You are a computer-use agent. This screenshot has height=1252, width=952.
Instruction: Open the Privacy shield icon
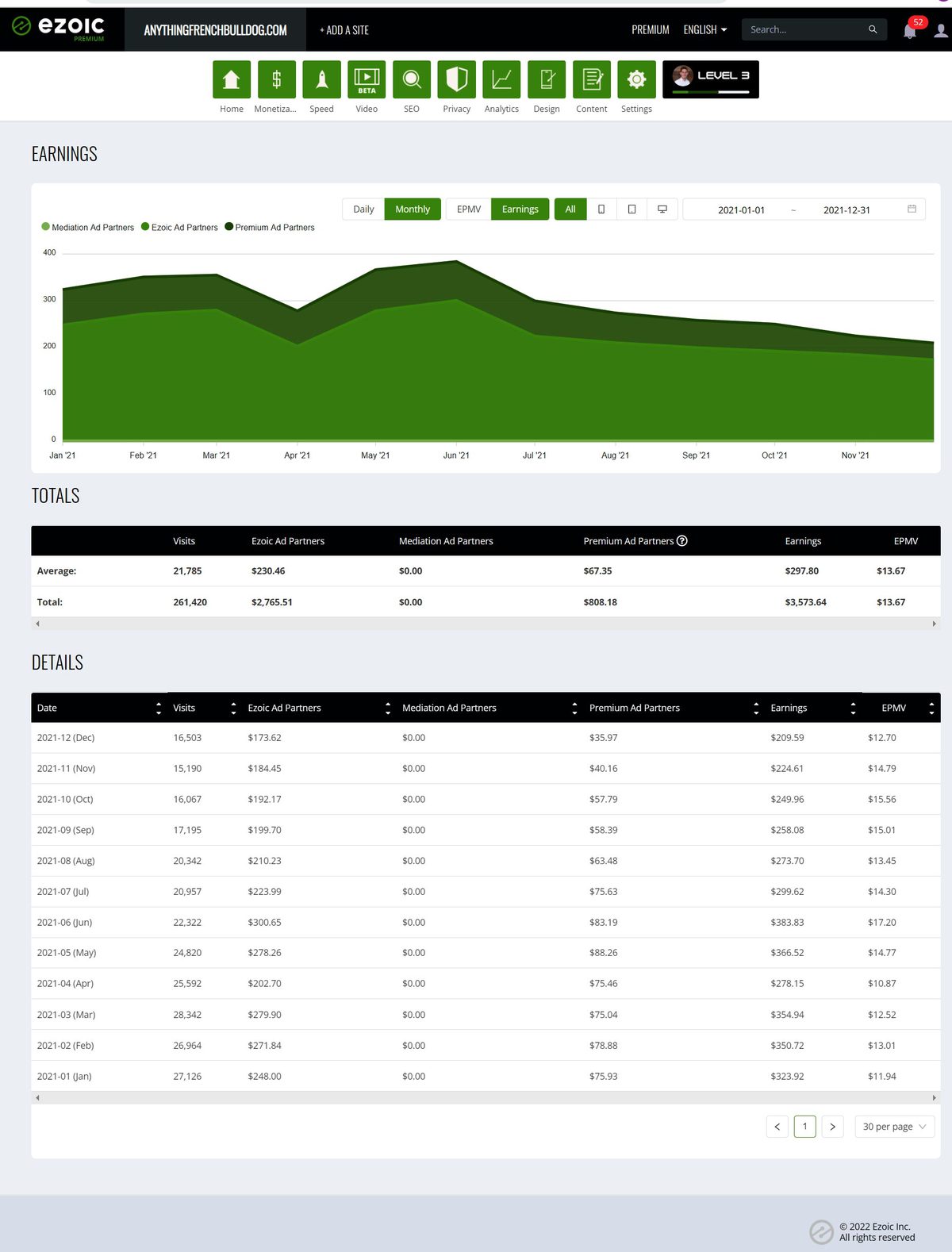pyautogui.click(x=457, y=79)
